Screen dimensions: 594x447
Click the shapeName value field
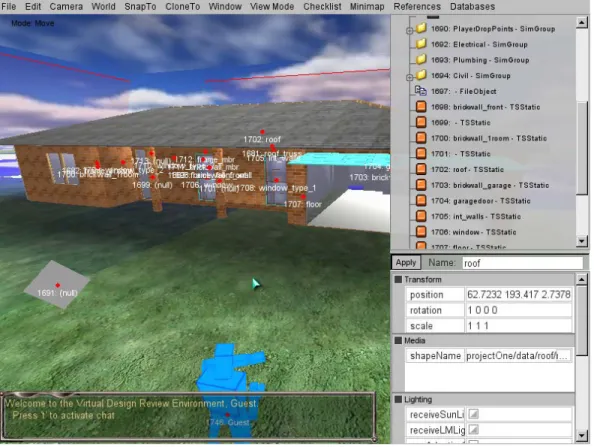[x=519, y=356]
